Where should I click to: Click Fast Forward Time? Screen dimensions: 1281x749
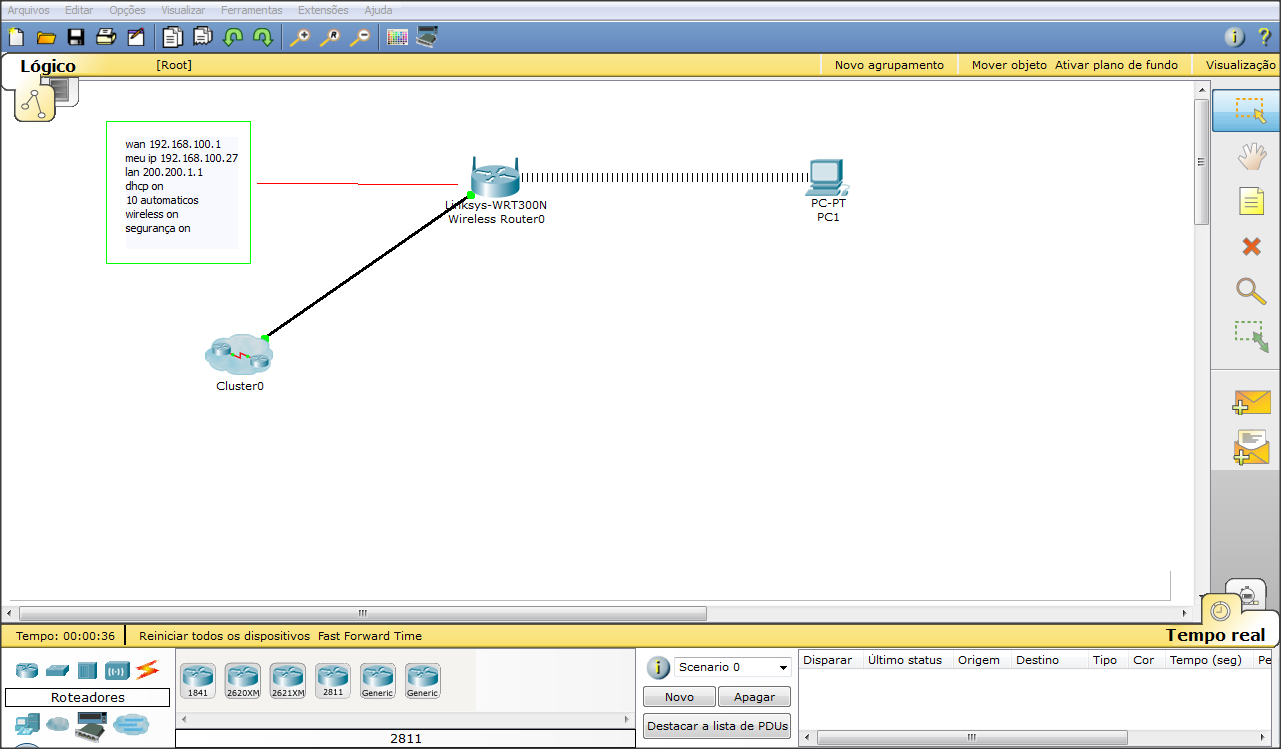[370, 636]
